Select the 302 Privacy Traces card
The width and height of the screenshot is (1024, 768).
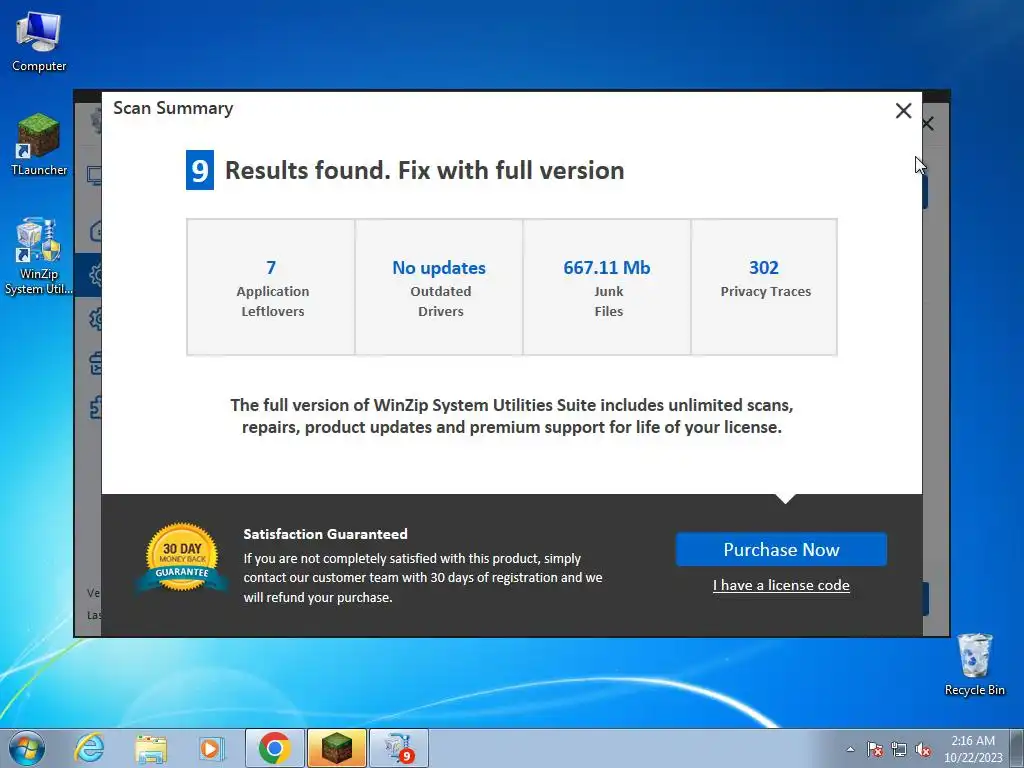pyautogui.click(x=764, y=287)
